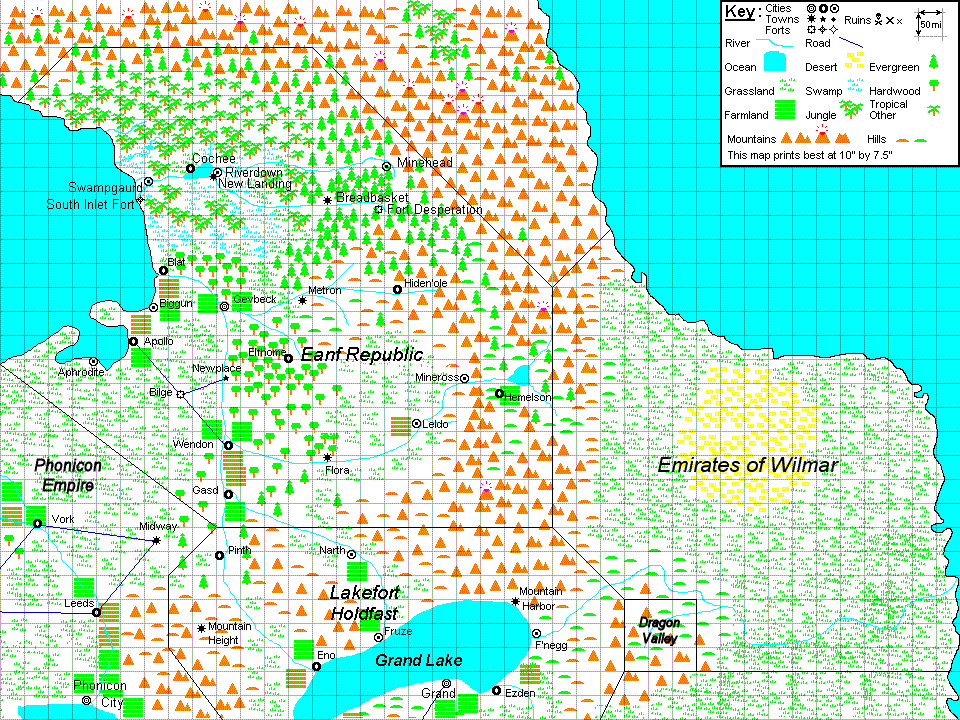Click the Dragon Valley boxed label
Viewport: 960px width, 720px height.
click(x=657, y=630)
